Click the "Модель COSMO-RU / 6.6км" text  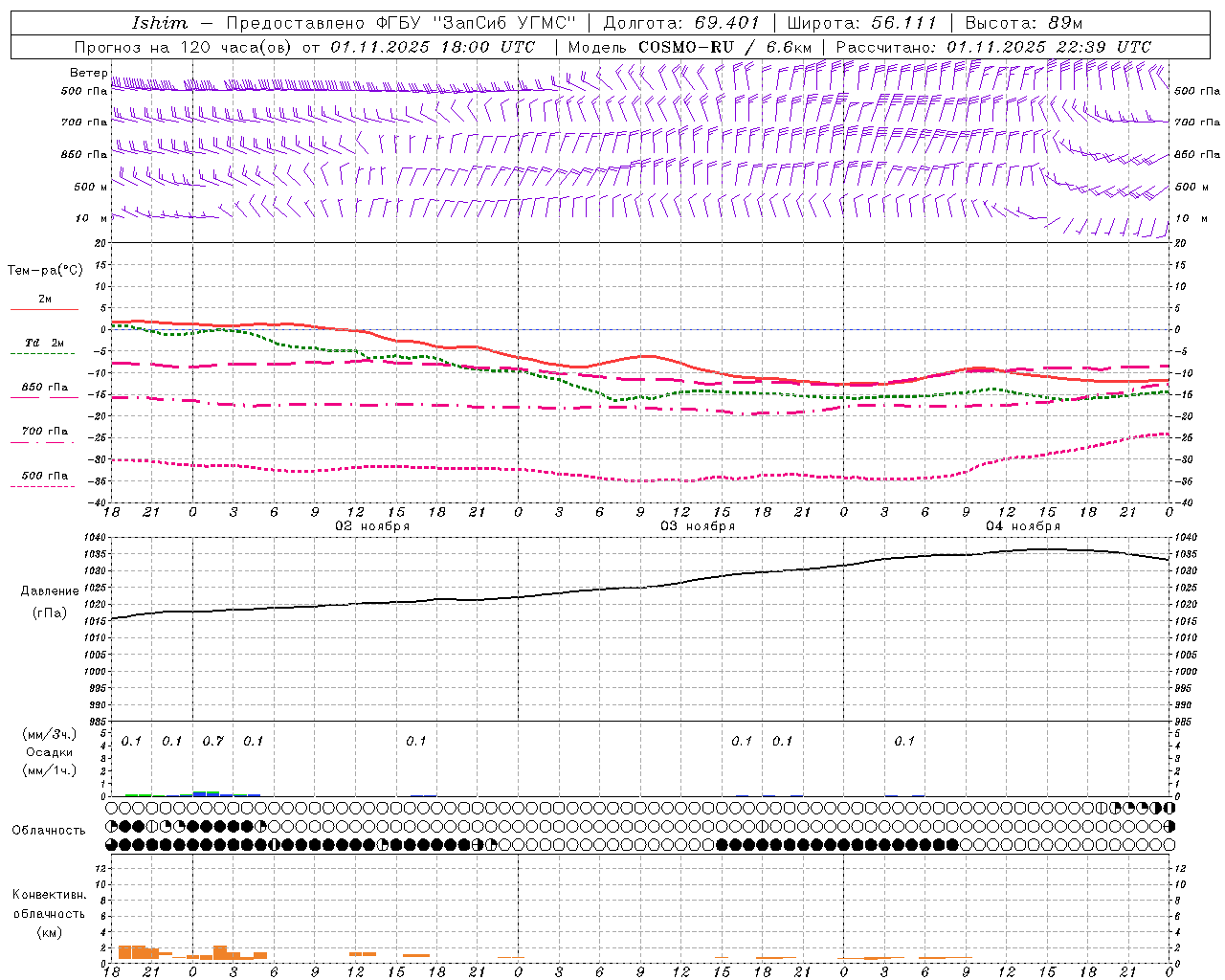tap(689, 47)
